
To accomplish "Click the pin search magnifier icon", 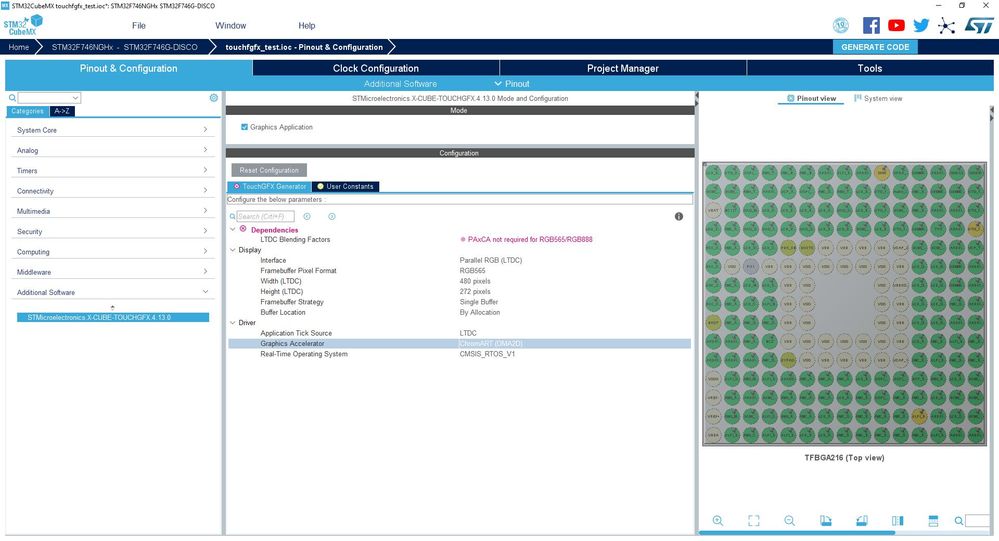I will coord(958,521).
